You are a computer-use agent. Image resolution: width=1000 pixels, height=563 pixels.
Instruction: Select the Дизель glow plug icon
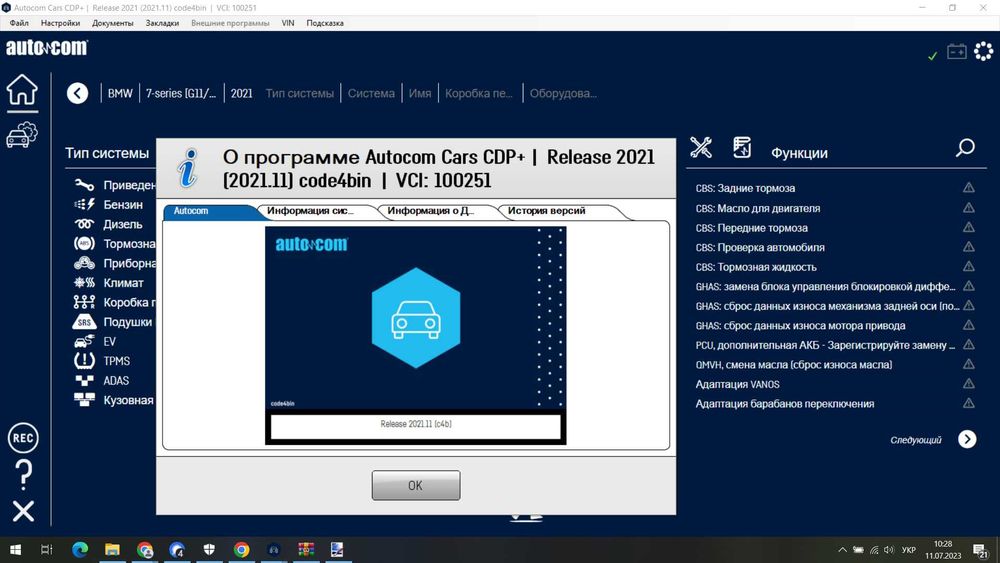[x=84, y=224]
